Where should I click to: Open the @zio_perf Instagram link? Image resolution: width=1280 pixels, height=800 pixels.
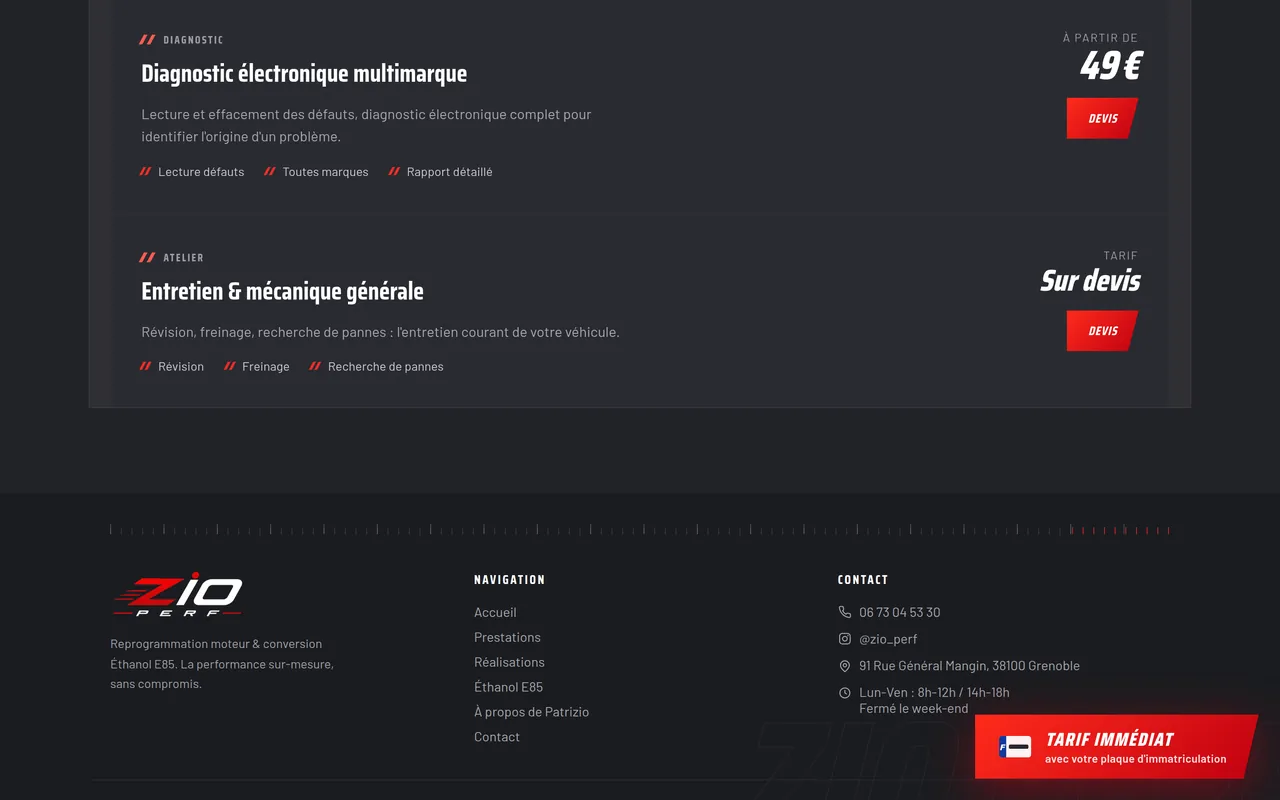click(888, 639)
